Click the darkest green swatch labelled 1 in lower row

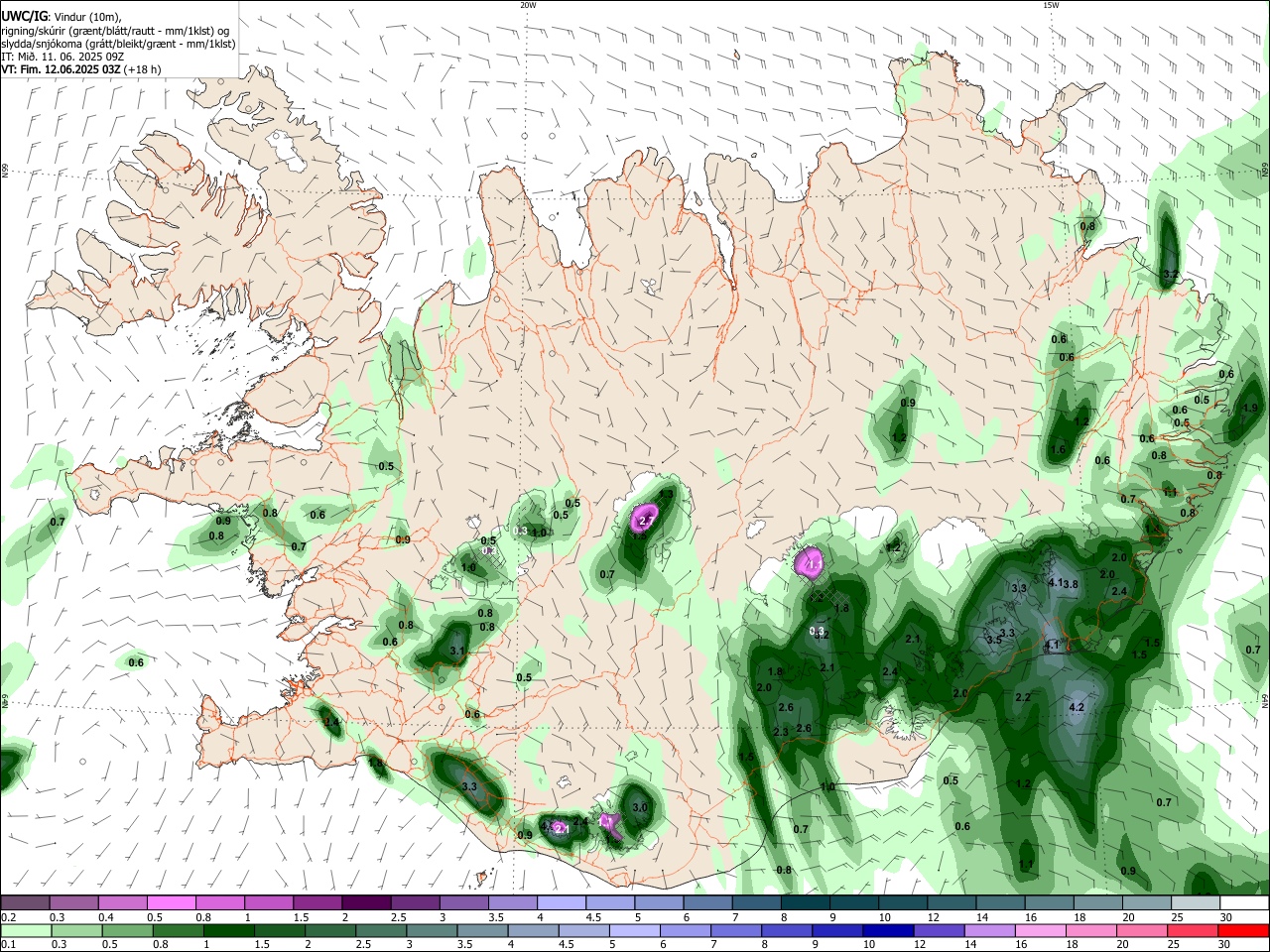click(228, 931)
